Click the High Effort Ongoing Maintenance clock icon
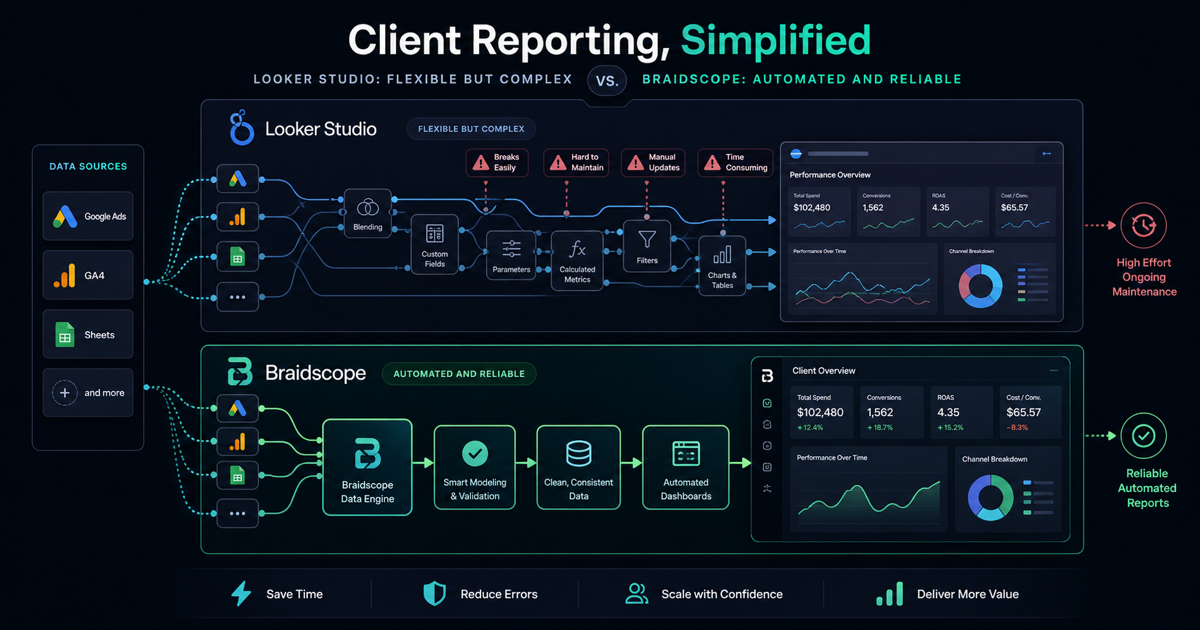This screenshot has width=1200, height=630. pyautogui.click(x=1142, y=226)
